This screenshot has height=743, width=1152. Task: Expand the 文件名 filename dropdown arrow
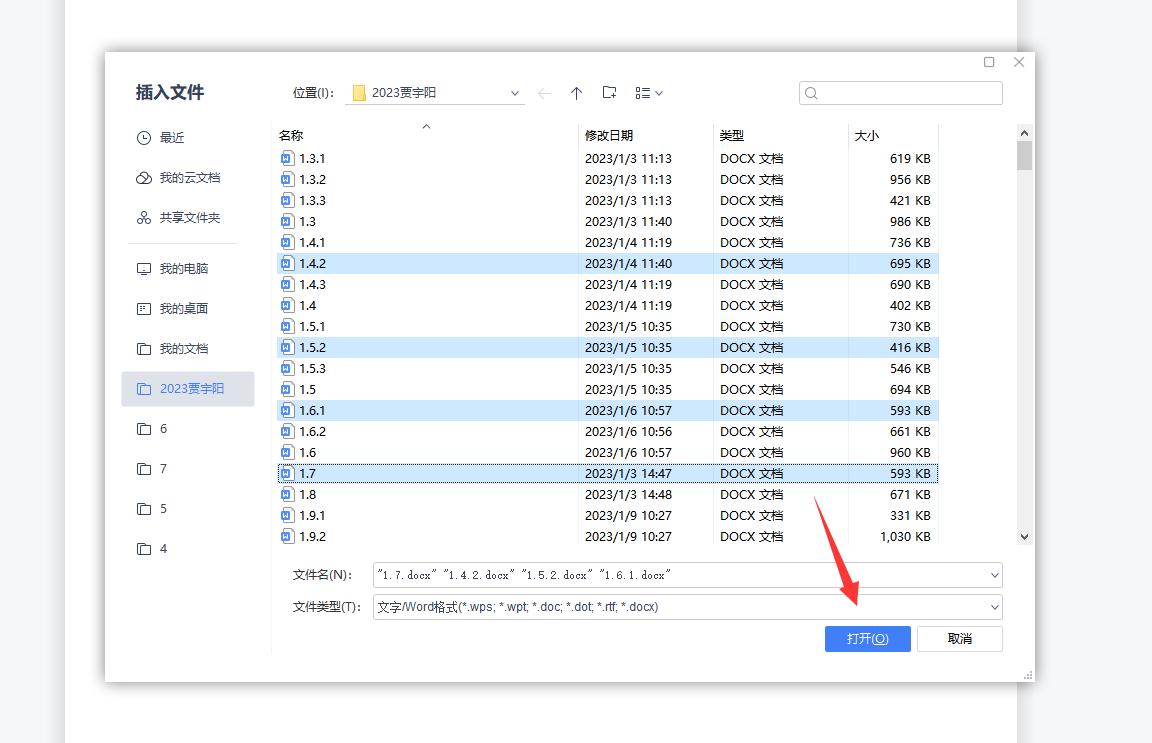tap(994, 575)
